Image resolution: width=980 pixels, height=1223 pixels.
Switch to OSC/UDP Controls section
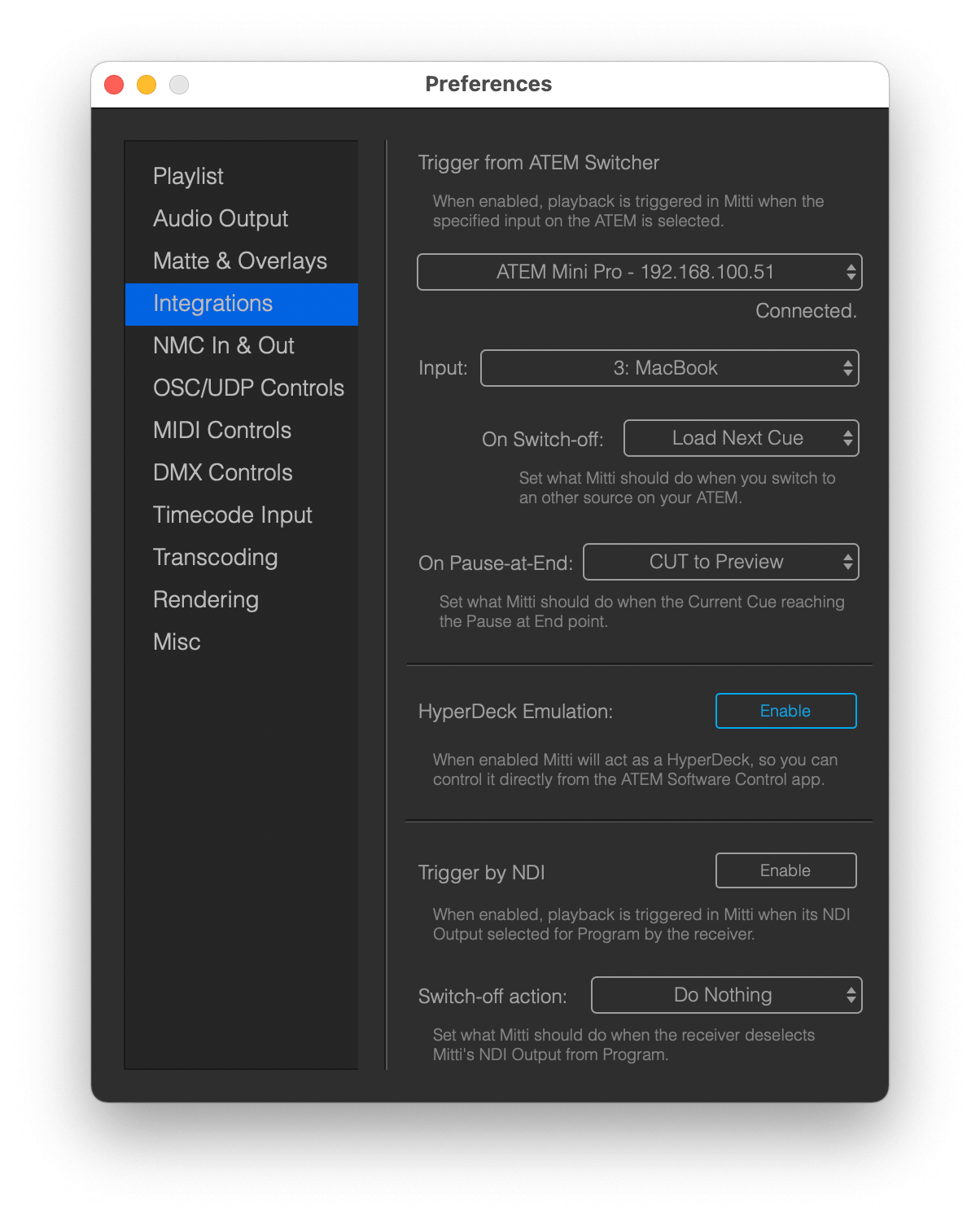tap(248, 388)
